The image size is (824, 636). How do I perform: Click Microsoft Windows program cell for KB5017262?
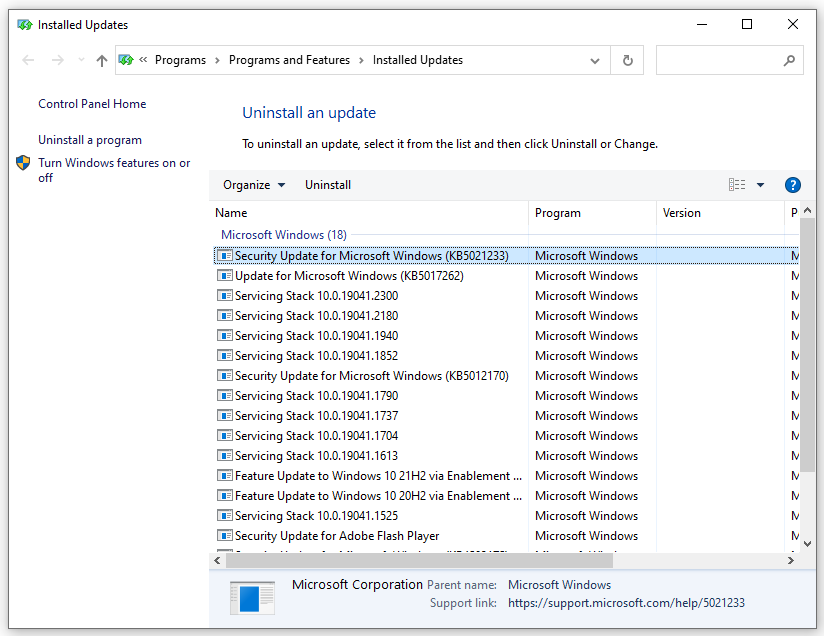586,276
